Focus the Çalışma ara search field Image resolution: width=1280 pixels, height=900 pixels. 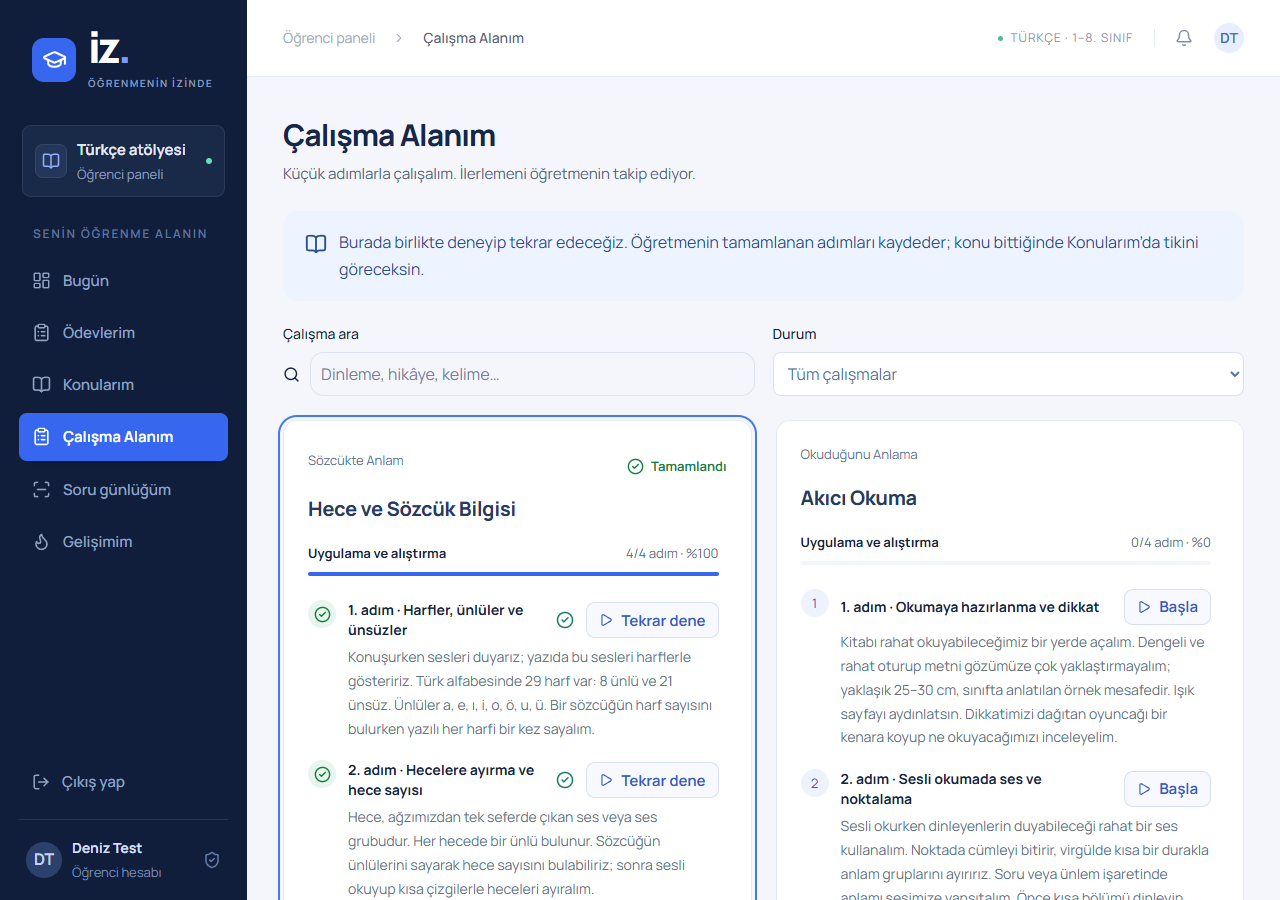[x=532, y=374]
